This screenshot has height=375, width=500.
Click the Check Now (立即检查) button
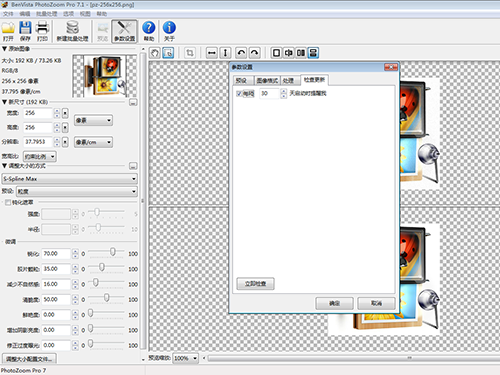point(255,284)
